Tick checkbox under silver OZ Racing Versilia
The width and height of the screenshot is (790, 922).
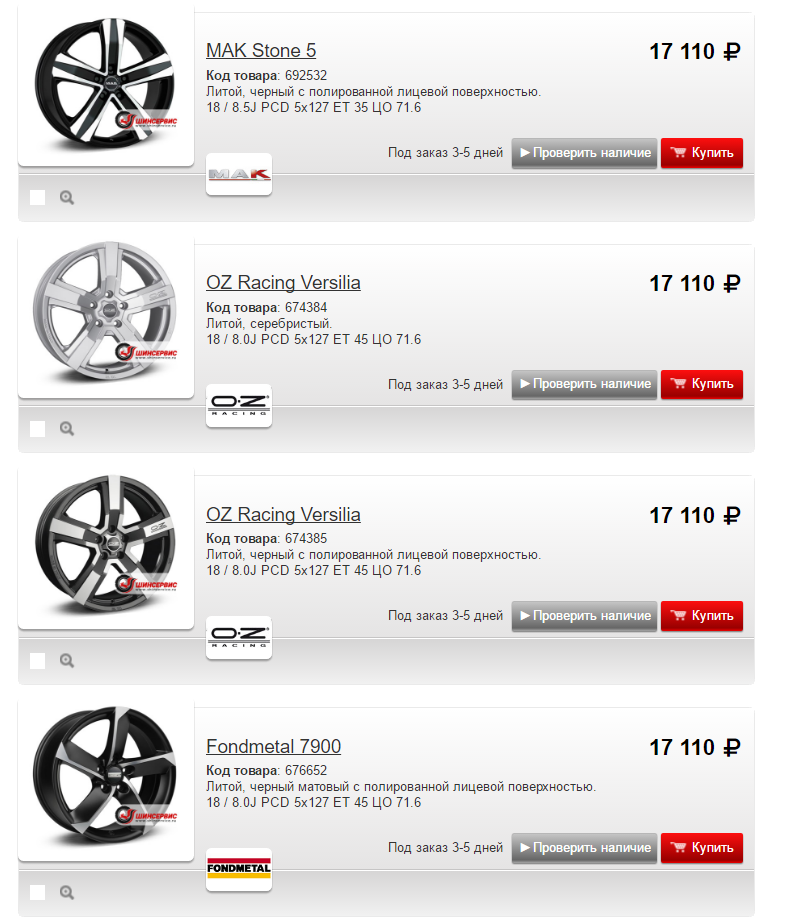click(x=38, y=429)
